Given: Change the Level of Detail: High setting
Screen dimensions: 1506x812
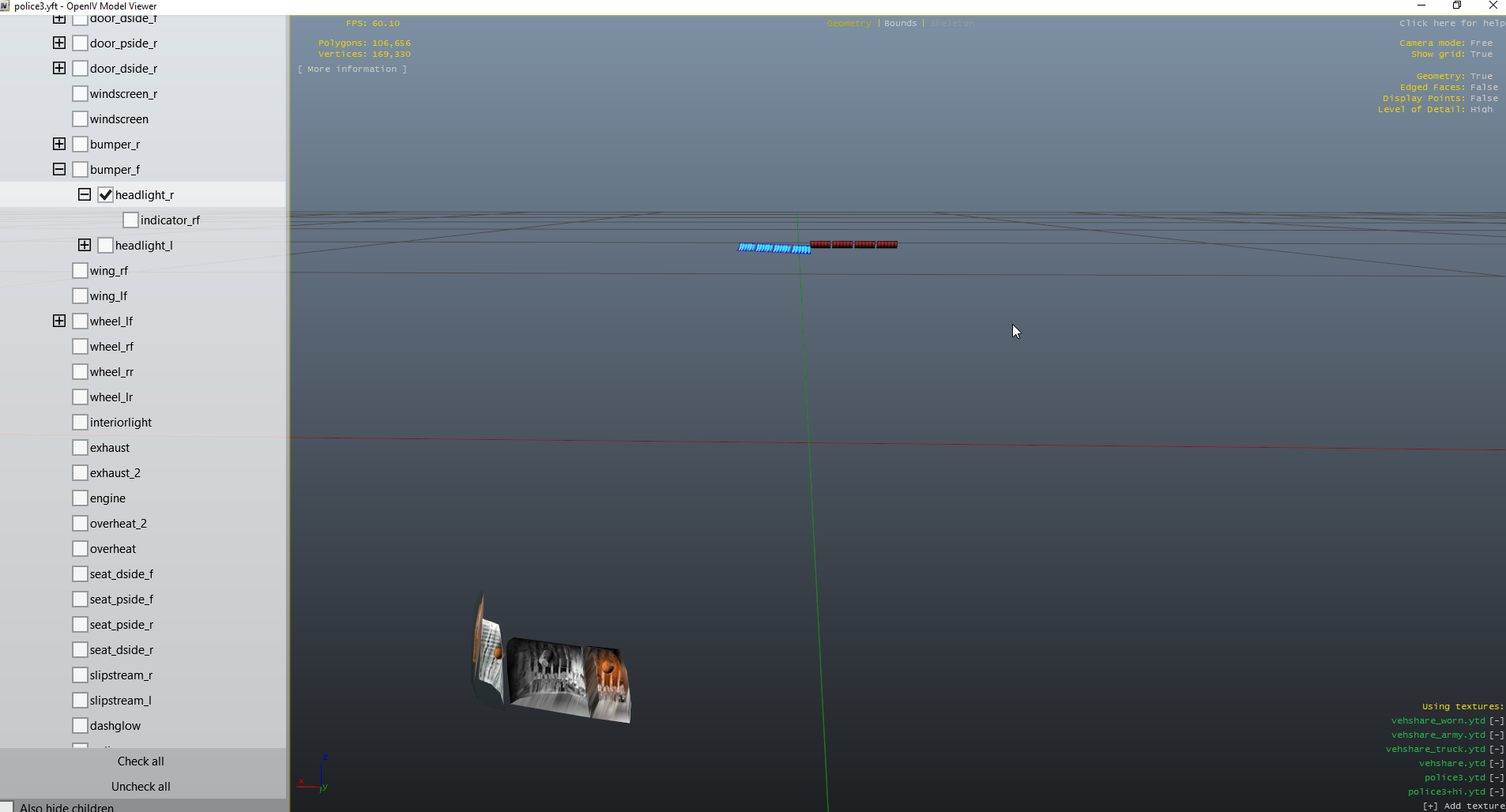Looking at the screenshot, I should [x=1436, y=110].
